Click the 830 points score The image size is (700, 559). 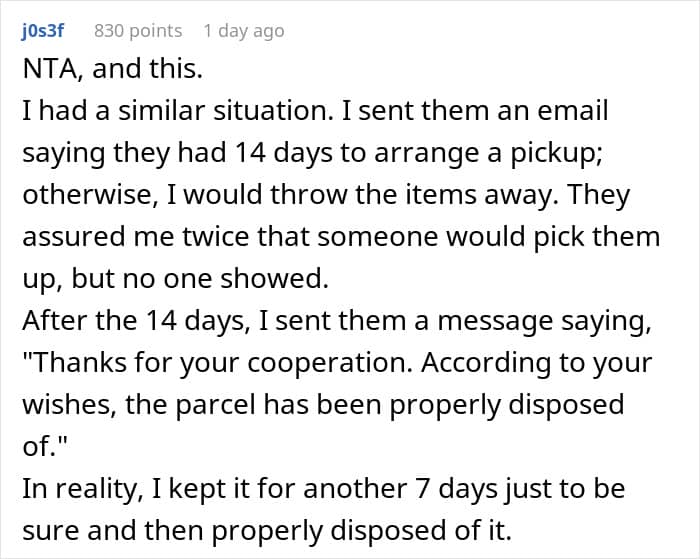tap(138, 31)
